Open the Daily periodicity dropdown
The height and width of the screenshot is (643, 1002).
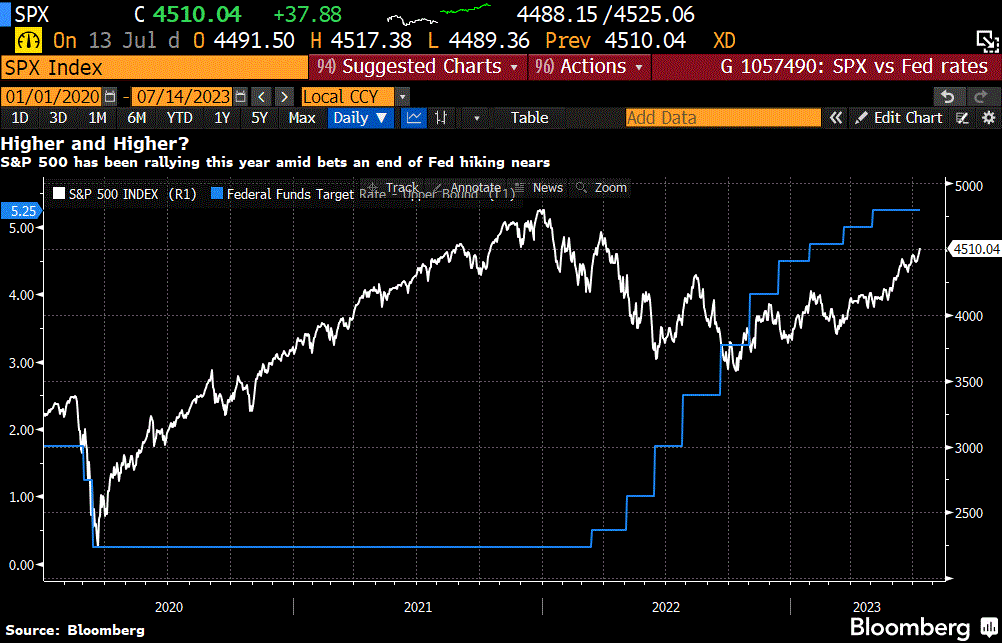tap(360, 118)
